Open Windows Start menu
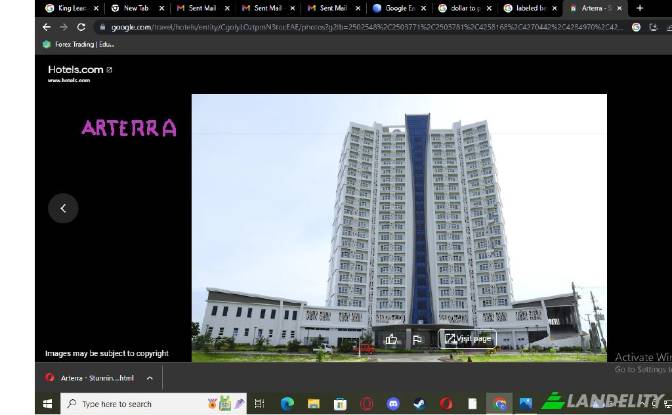Image resolution: width=672 pixels, height=415 pixels. (47, 404)
